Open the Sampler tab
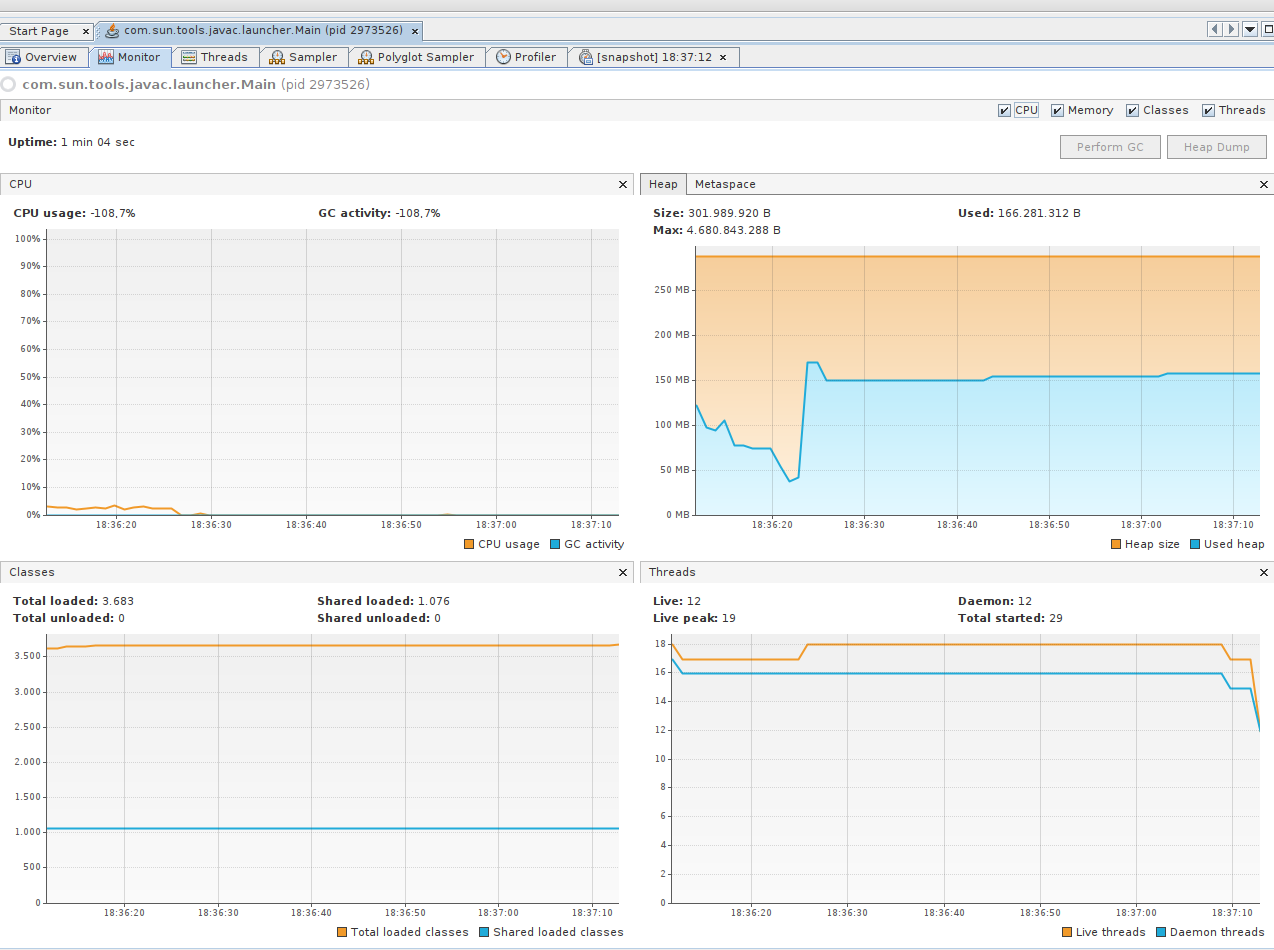The width and height of the screenshot is (1274, 950). click(x=304, y=57)
